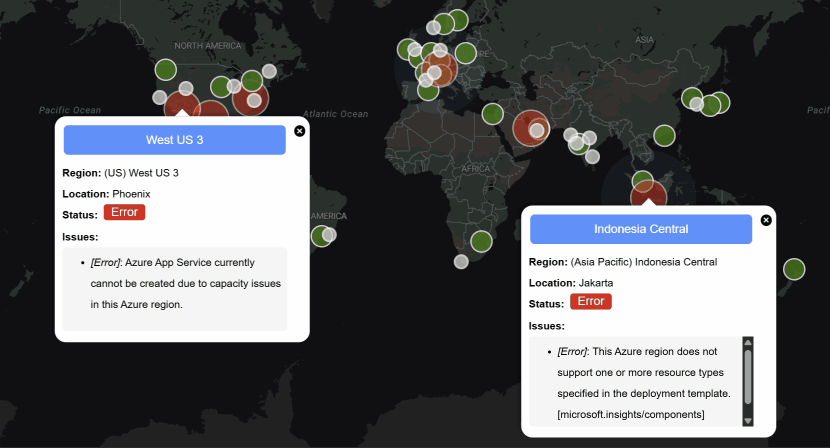Click the blue Indonesia Central header button
Screen dimensions: 830x448
coord(641,229)
